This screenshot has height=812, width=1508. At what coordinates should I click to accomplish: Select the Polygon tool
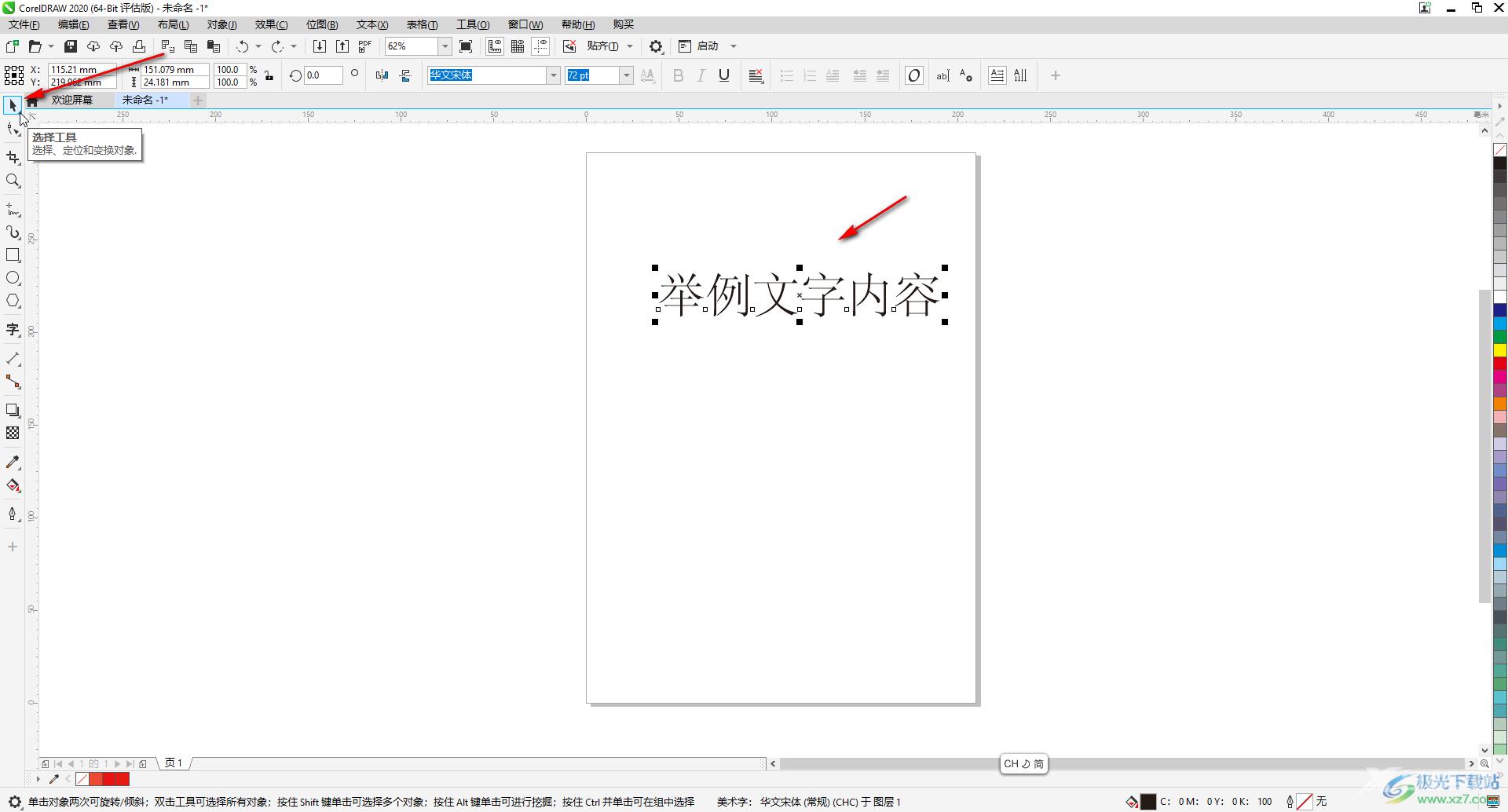tap(13, 301)
